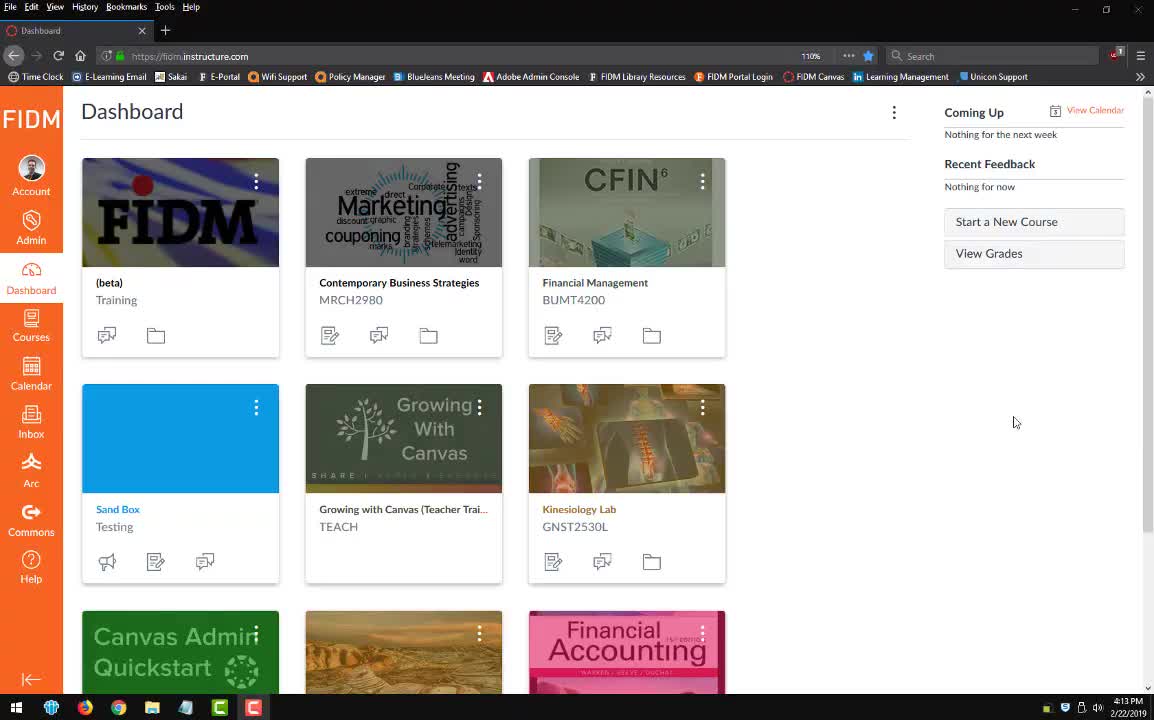
Task: Open Dashboard options three-dot menu
Action: click(x=893, y=113)
